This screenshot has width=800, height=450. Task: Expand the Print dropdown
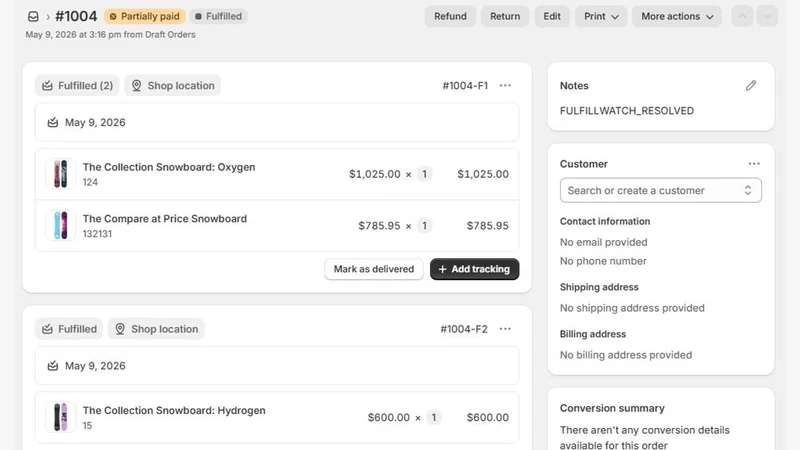coord(601,16)
